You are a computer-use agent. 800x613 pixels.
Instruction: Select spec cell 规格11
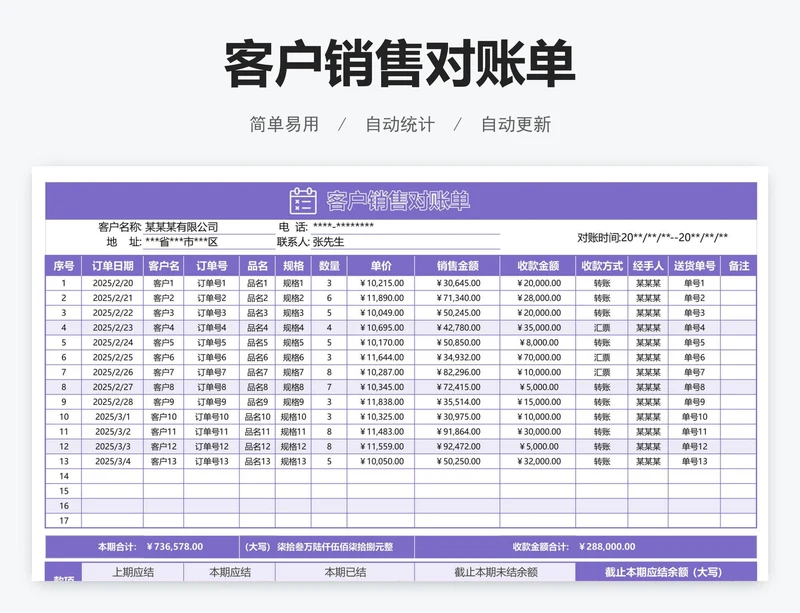[x=293, y=432]
